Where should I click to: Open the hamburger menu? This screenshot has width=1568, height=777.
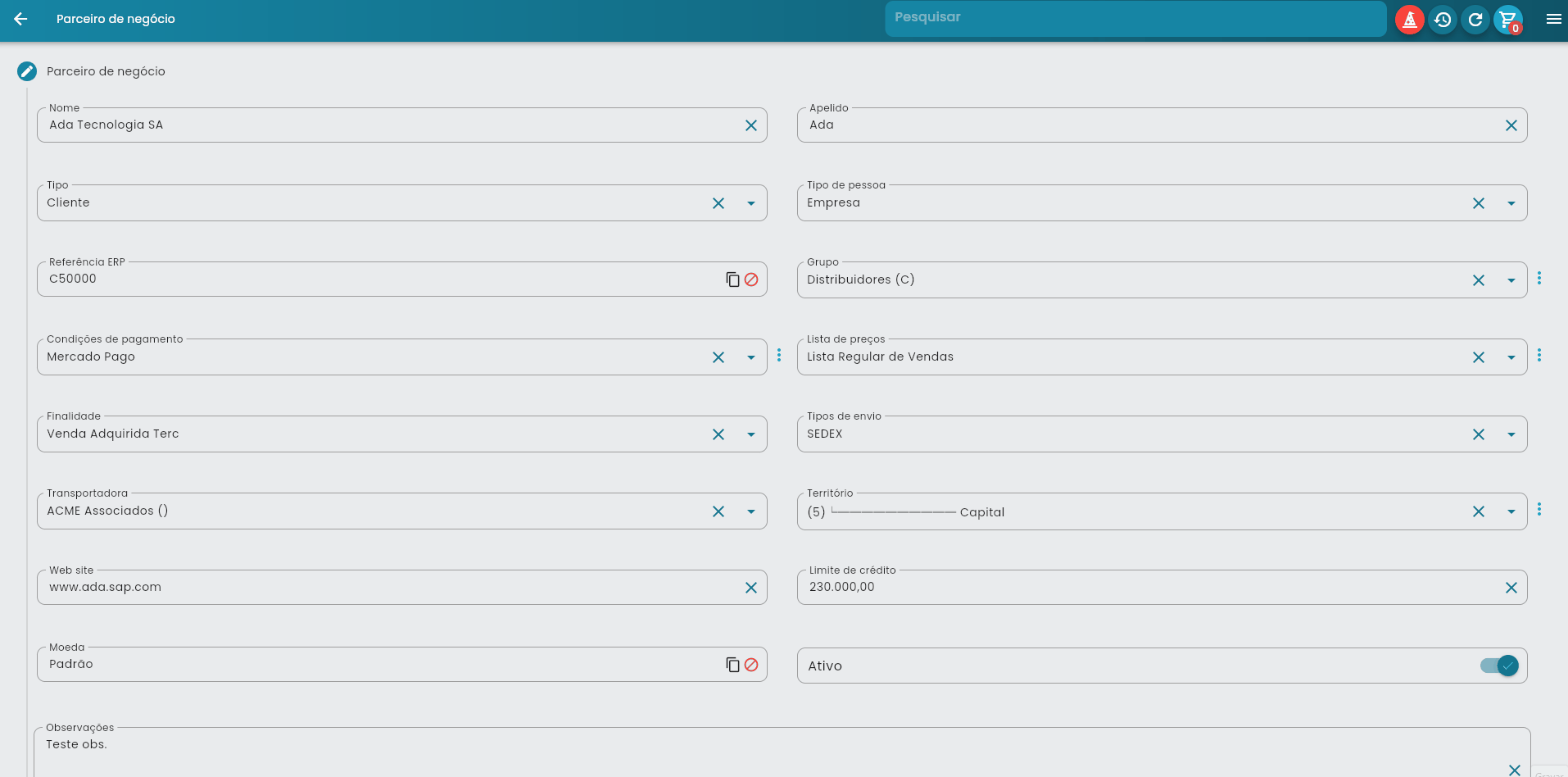(x=1553, y=20)
